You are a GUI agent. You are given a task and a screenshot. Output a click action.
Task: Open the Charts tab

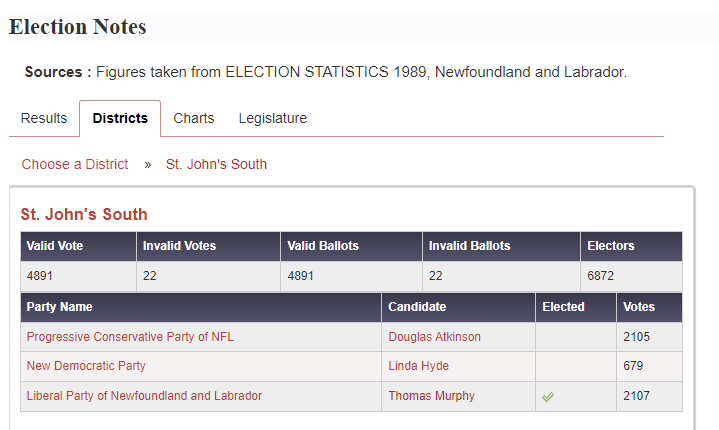click(194, 118)
